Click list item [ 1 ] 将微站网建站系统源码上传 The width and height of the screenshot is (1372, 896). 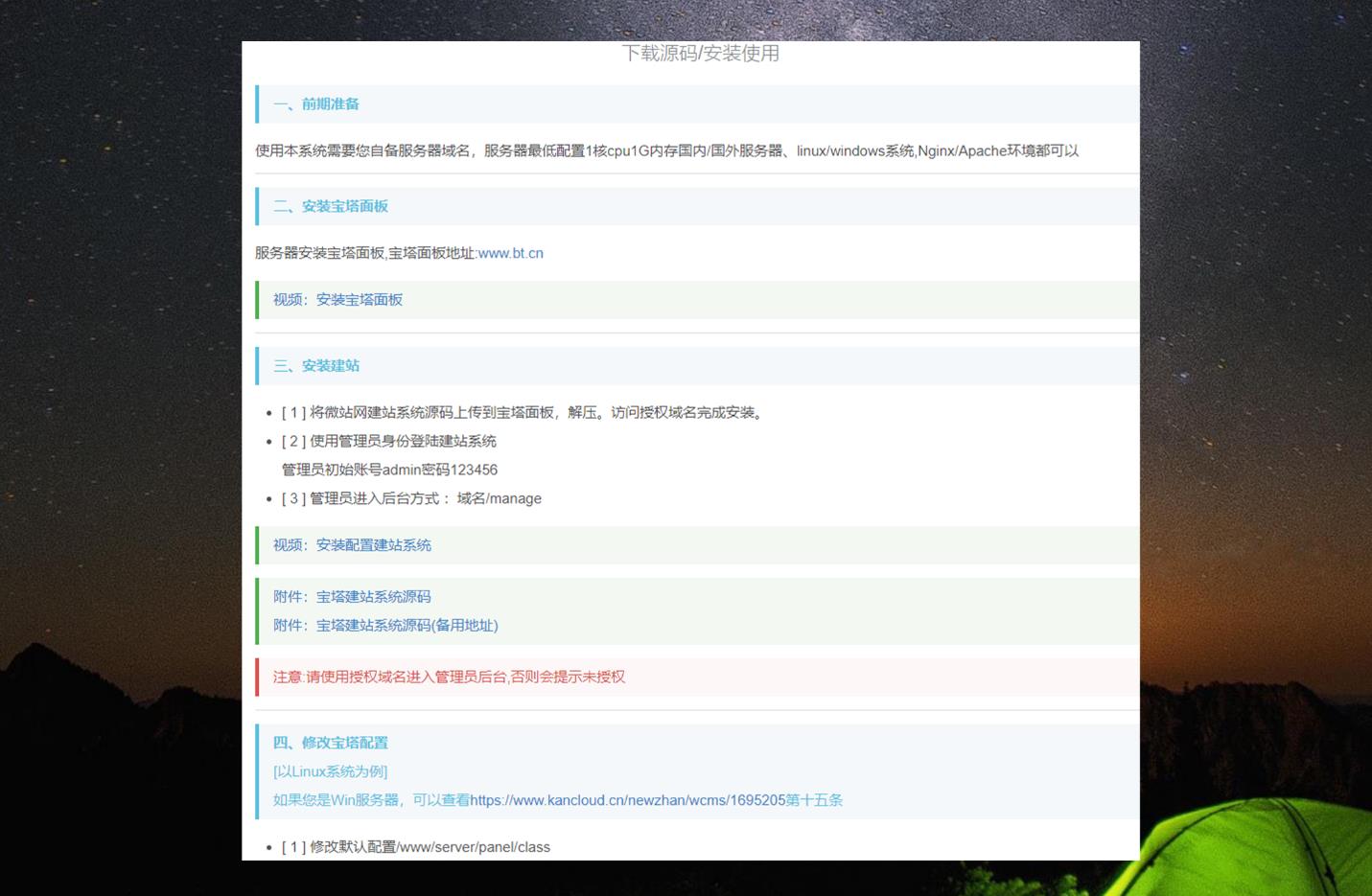click(x=524, y=413)
